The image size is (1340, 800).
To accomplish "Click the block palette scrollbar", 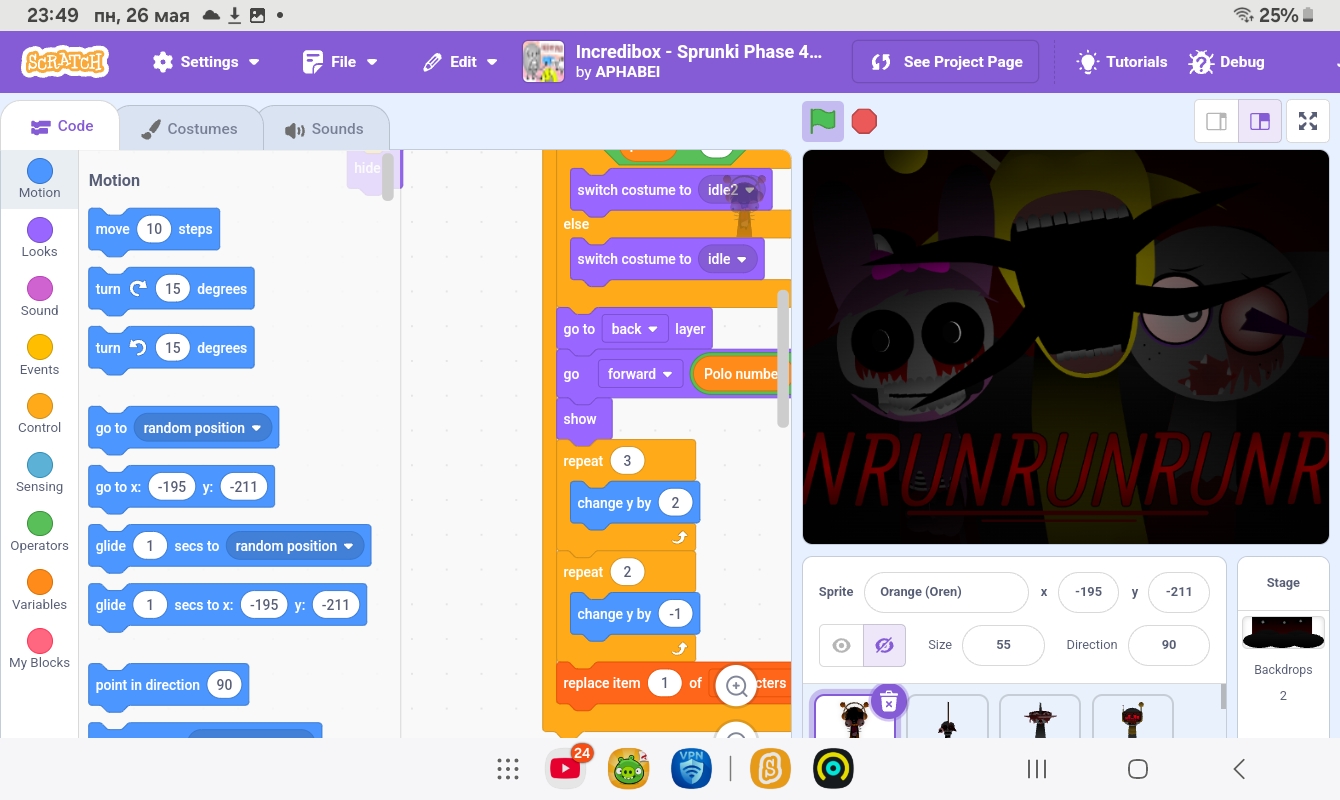I will (388, 177).
